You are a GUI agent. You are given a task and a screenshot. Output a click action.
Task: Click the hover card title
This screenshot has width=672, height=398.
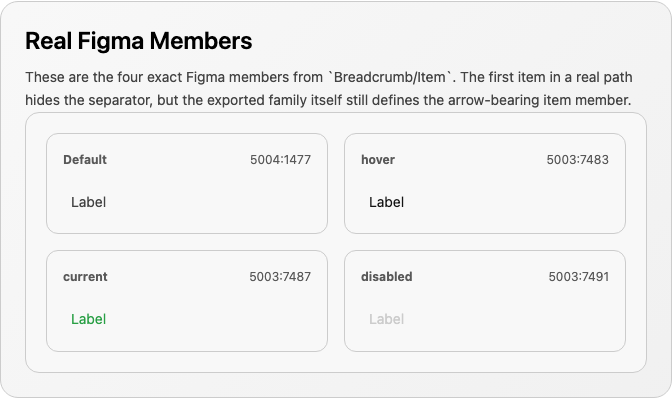click(378, 160)
